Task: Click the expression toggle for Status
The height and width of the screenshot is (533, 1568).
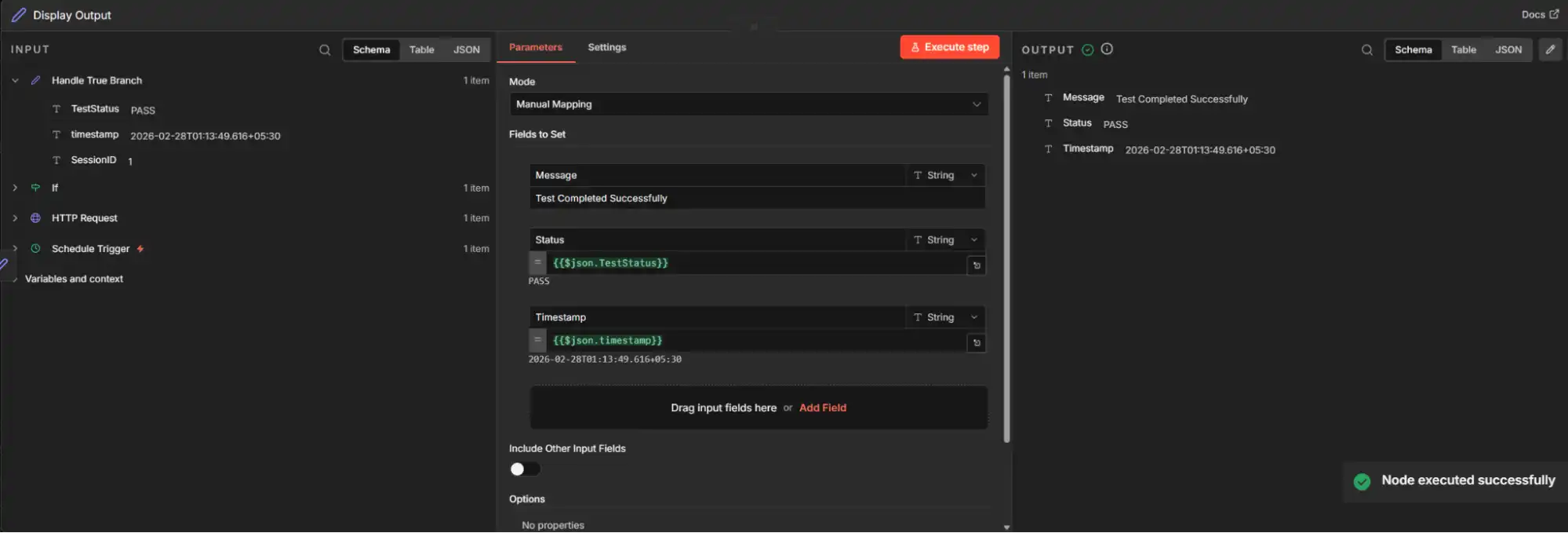Action: pyautogui.click(x=537, y=263)
